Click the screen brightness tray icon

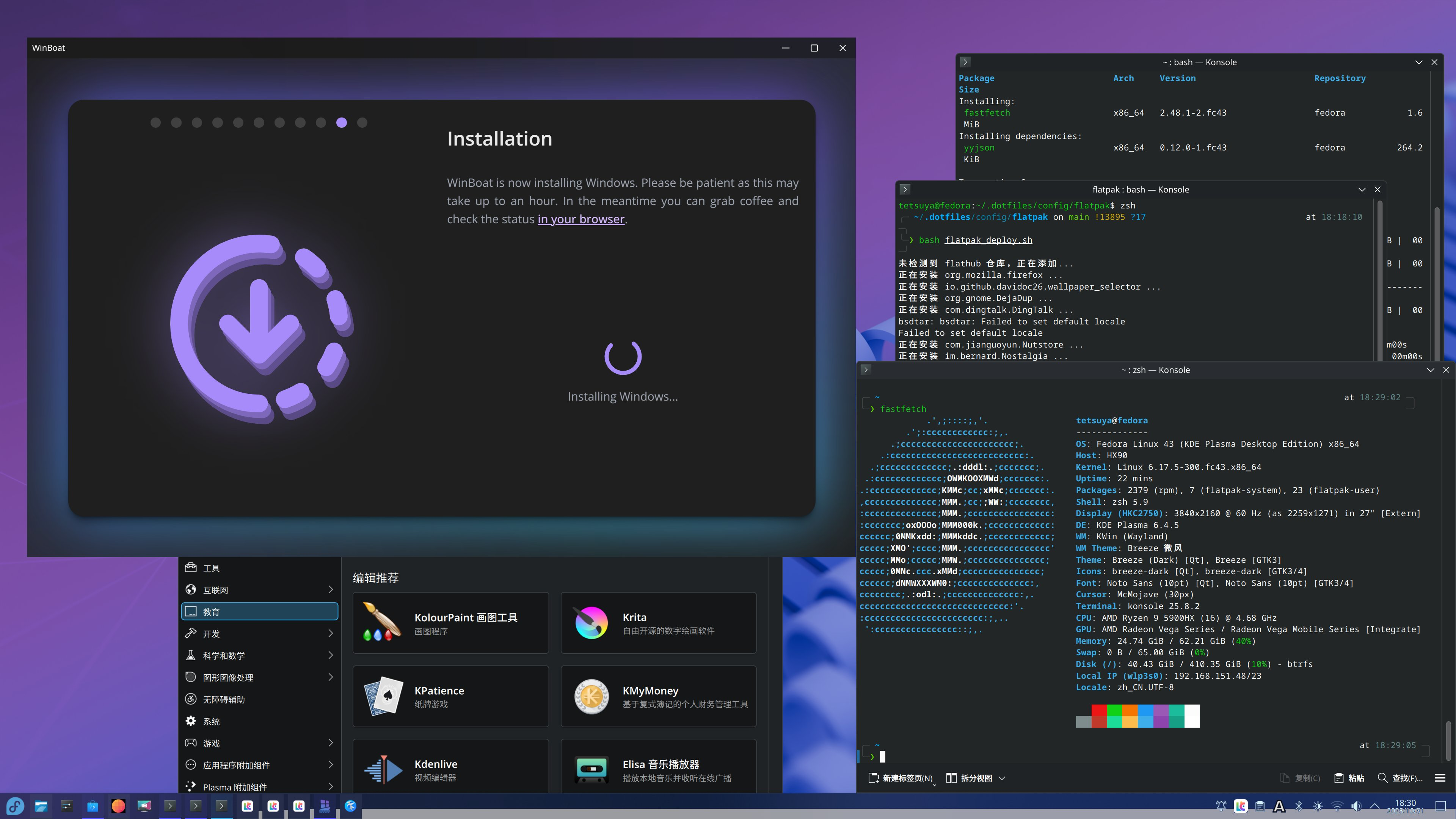(1318, 806)
